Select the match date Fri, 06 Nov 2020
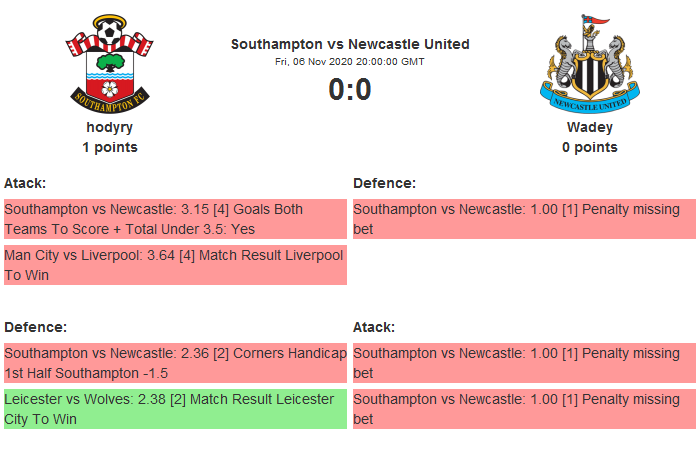This screenshot has height=460, width=700. click(x=350, y=61)
